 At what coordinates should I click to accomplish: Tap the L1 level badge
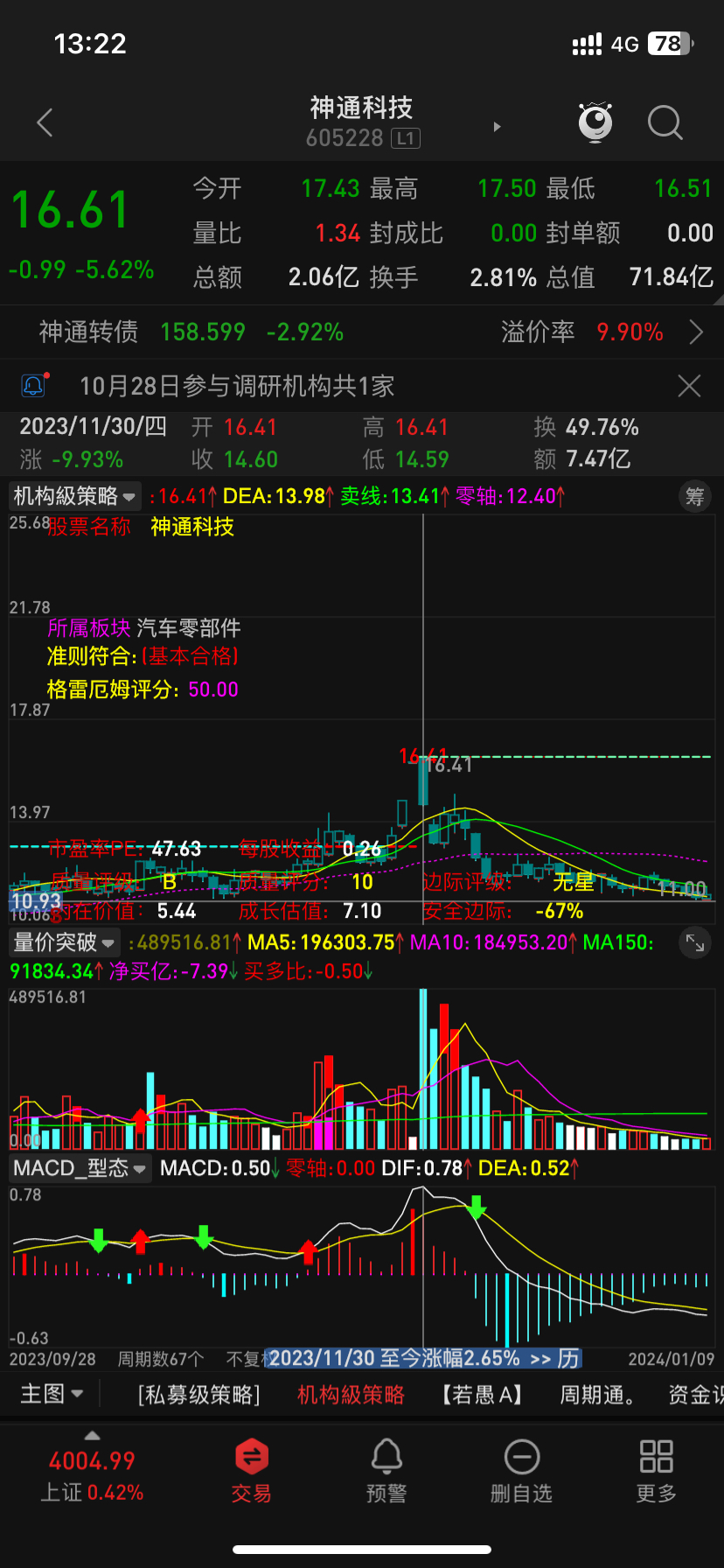click(x=406, y=138)
